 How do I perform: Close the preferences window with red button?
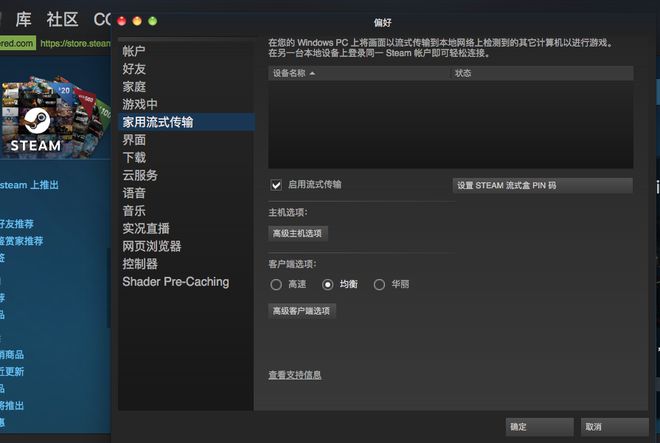122,20
